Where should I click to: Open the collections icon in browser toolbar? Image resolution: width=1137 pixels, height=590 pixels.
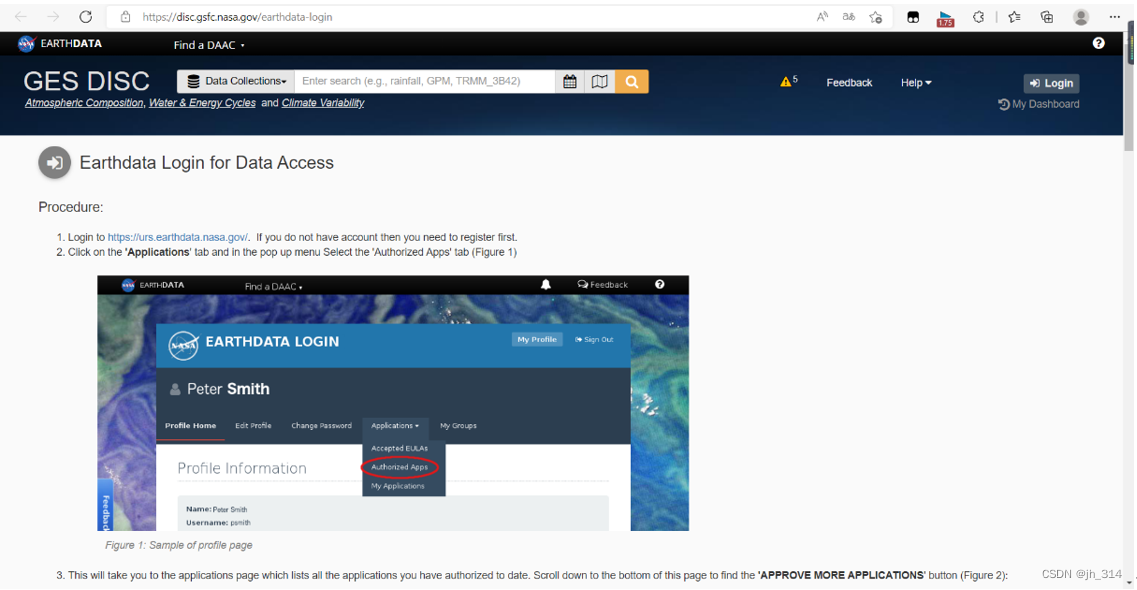click(x=1046, y=17)
